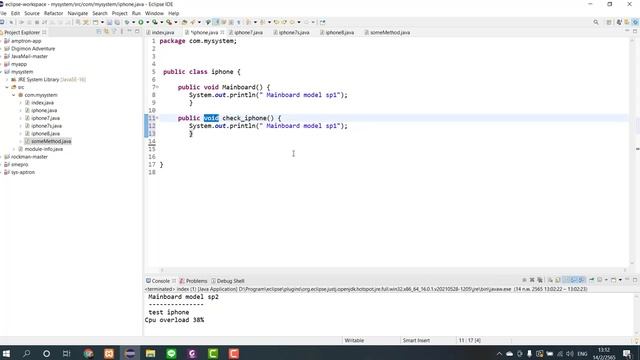The image size is (640, 360).
Task: Select module-info.java in Project Explorer
Action: point(44,149)
